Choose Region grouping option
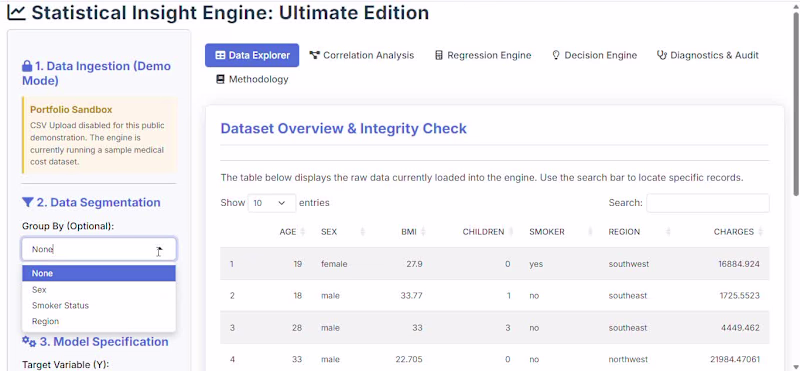 coord(99,321)
